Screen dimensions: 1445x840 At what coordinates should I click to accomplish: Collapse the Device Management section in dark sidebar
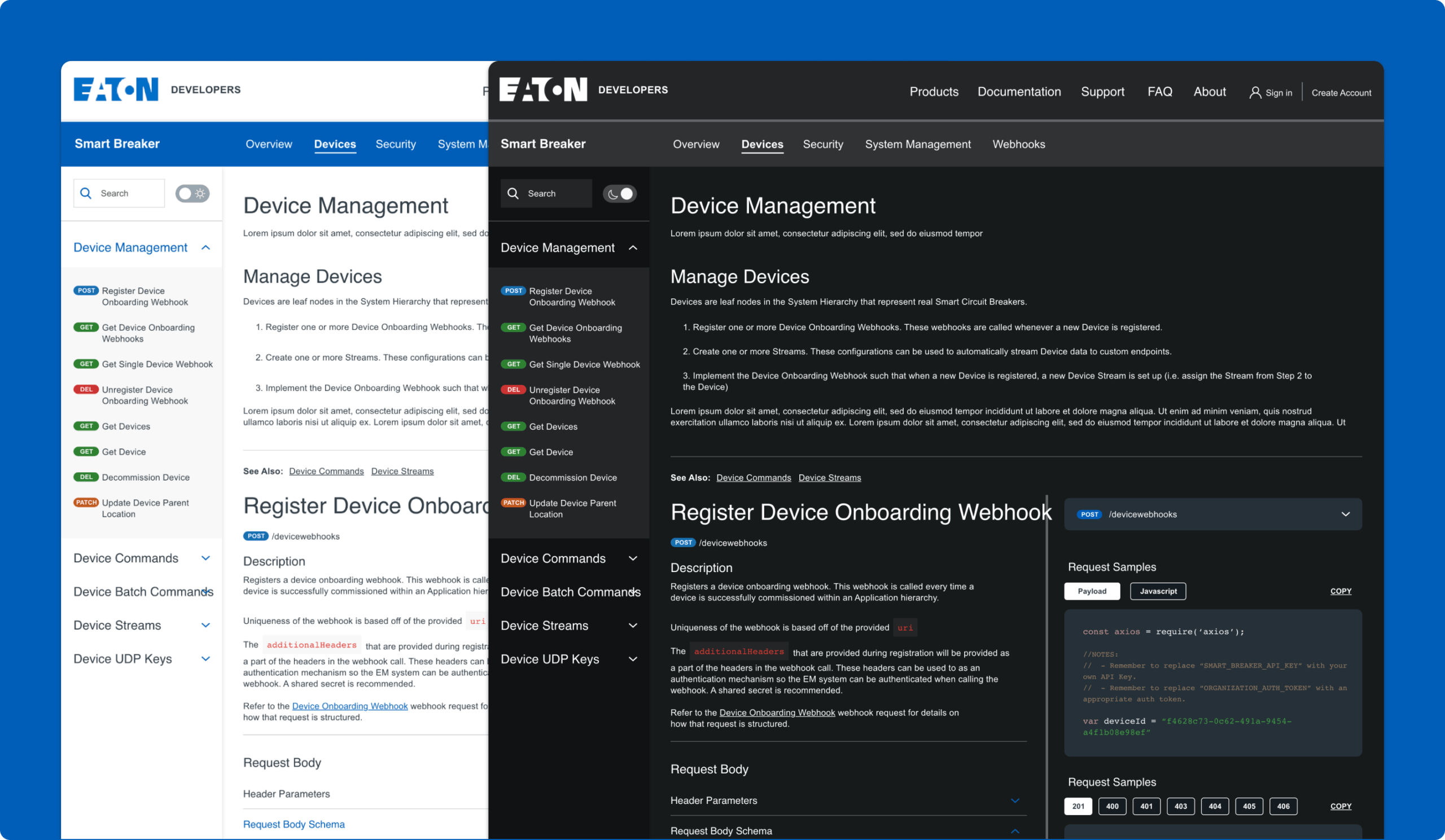(633, 247)
